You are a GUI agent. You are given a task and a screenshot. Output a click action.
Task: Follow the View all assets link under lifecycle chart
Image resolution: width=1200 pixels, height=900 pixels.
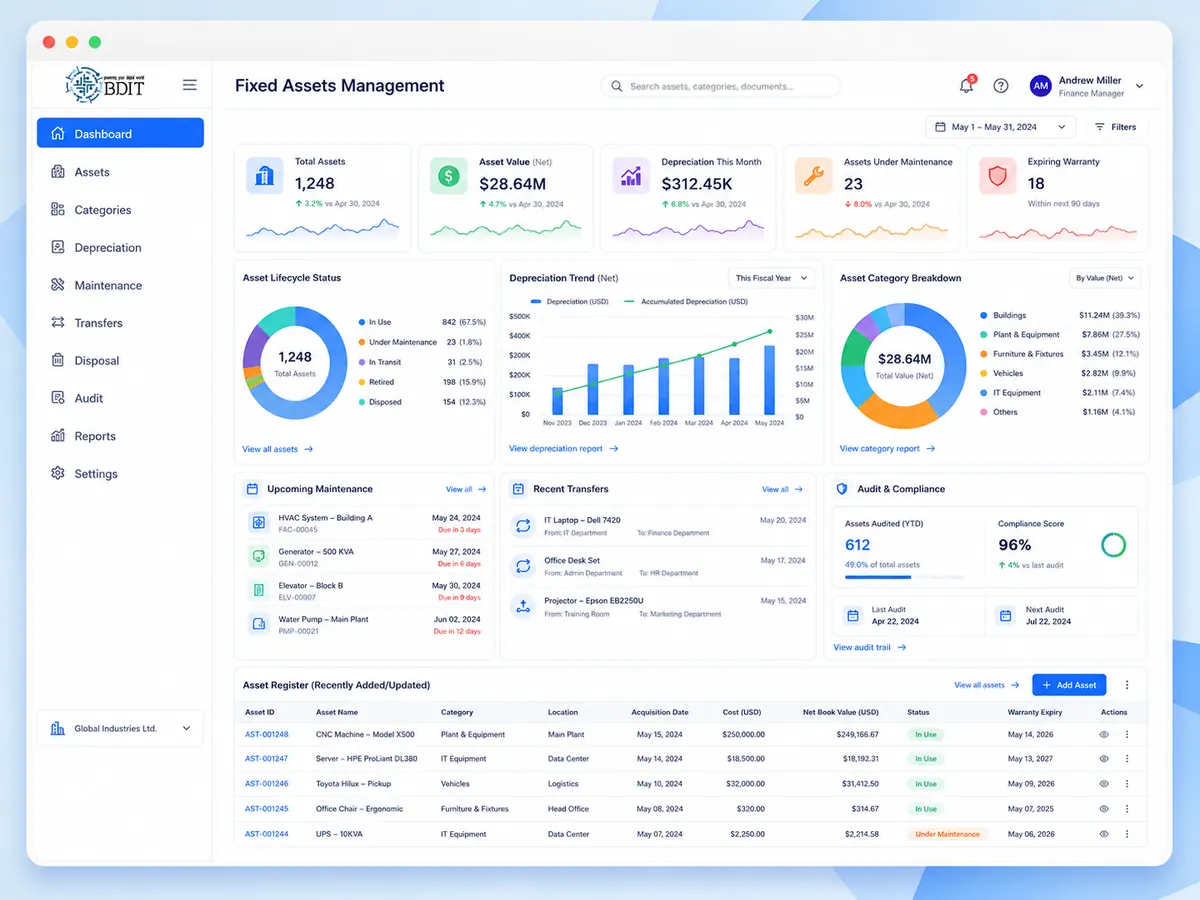click(278, 449)
